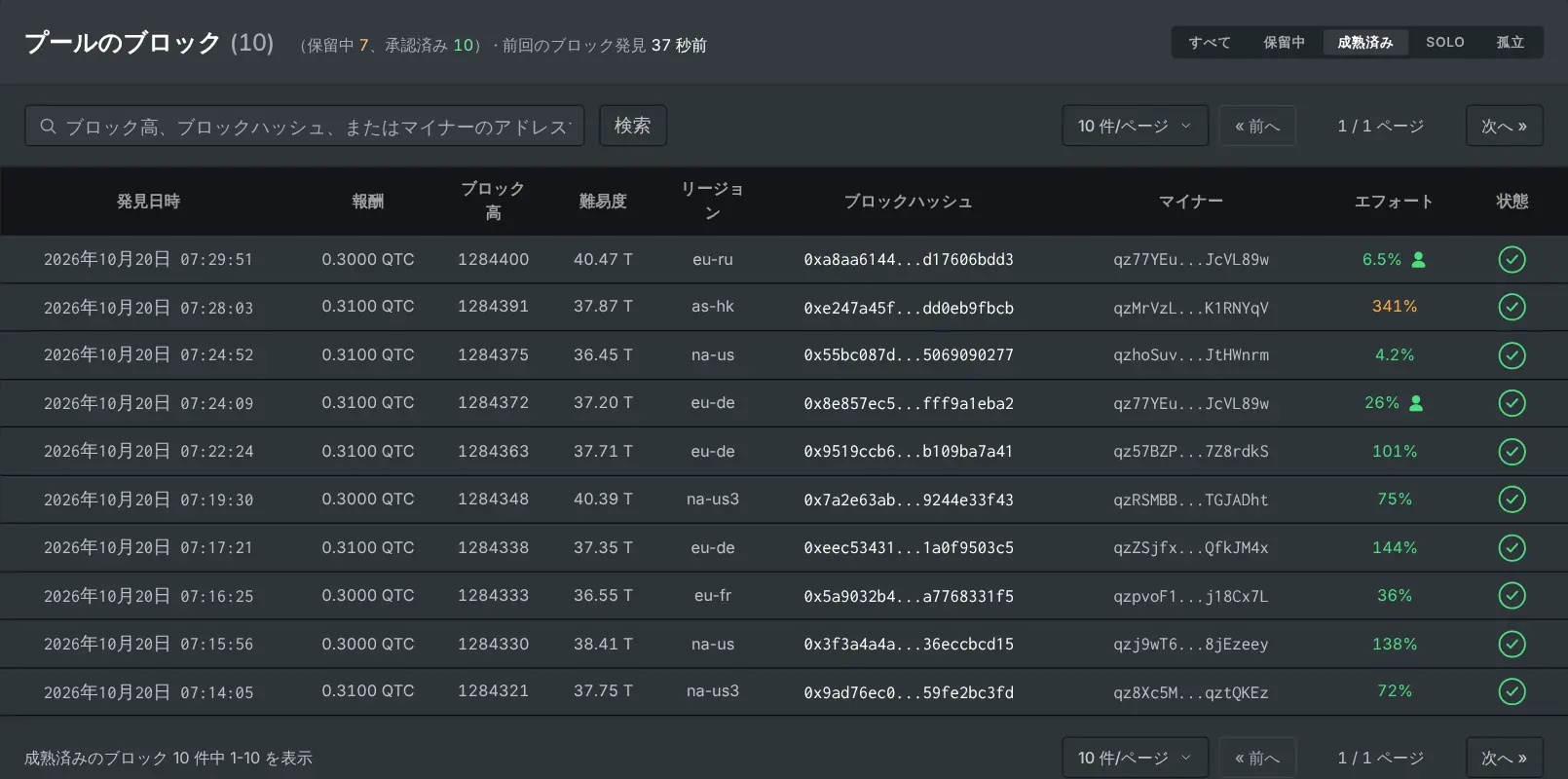The height and width of the screenshot is (779, 1568).
Task: Click status check icon for block 1284333
Action: pyautogui.click(x=1512, y=596)
